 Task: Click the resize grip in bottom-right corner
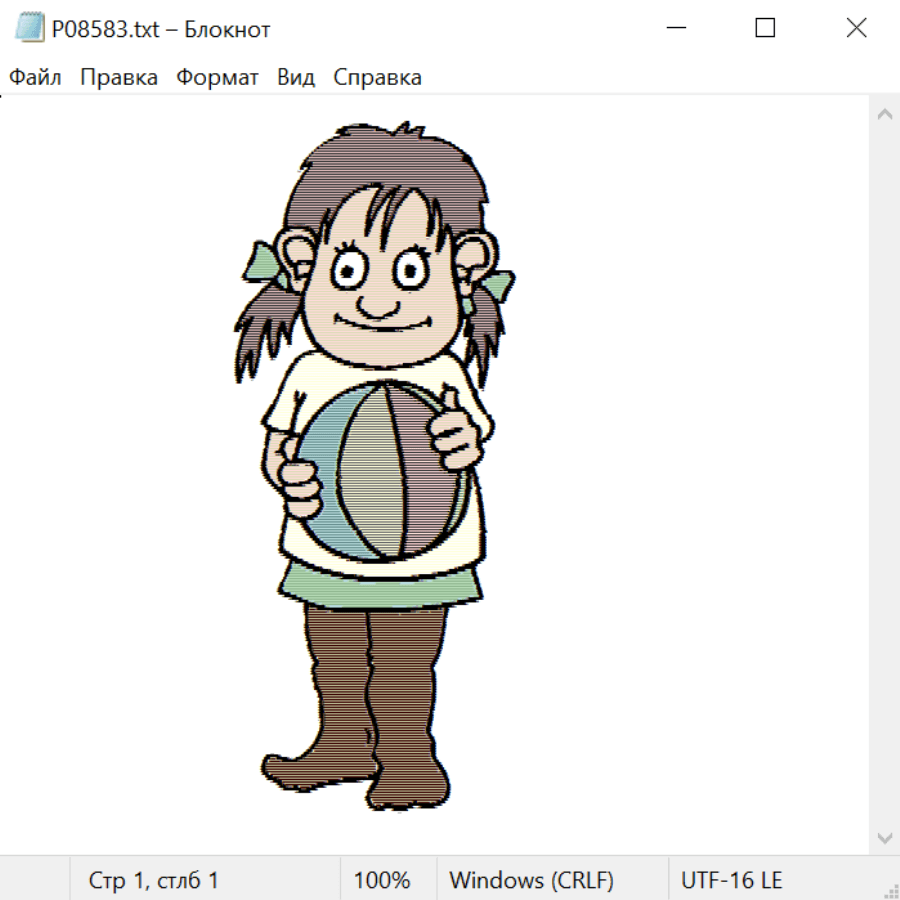891,891
